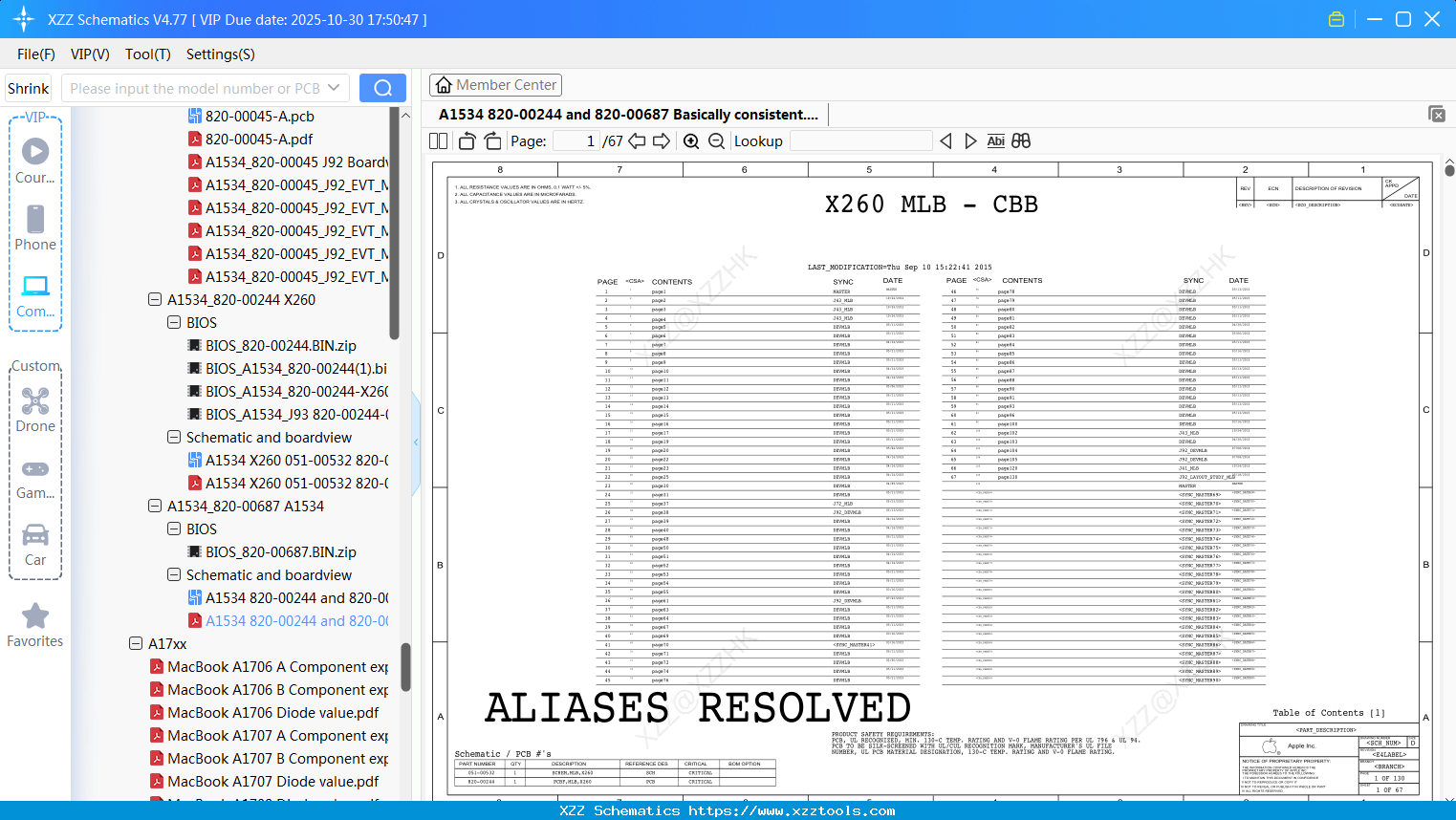Screen dimensions: 1456x820
Task: Go to the previous page arrow
Action: 637,141
